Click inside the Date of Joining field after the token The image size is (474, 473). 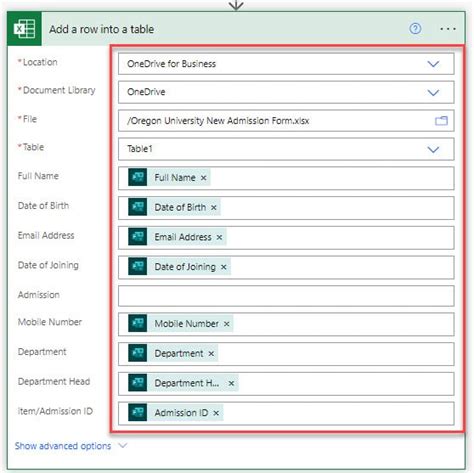click(x=342, y=267)
